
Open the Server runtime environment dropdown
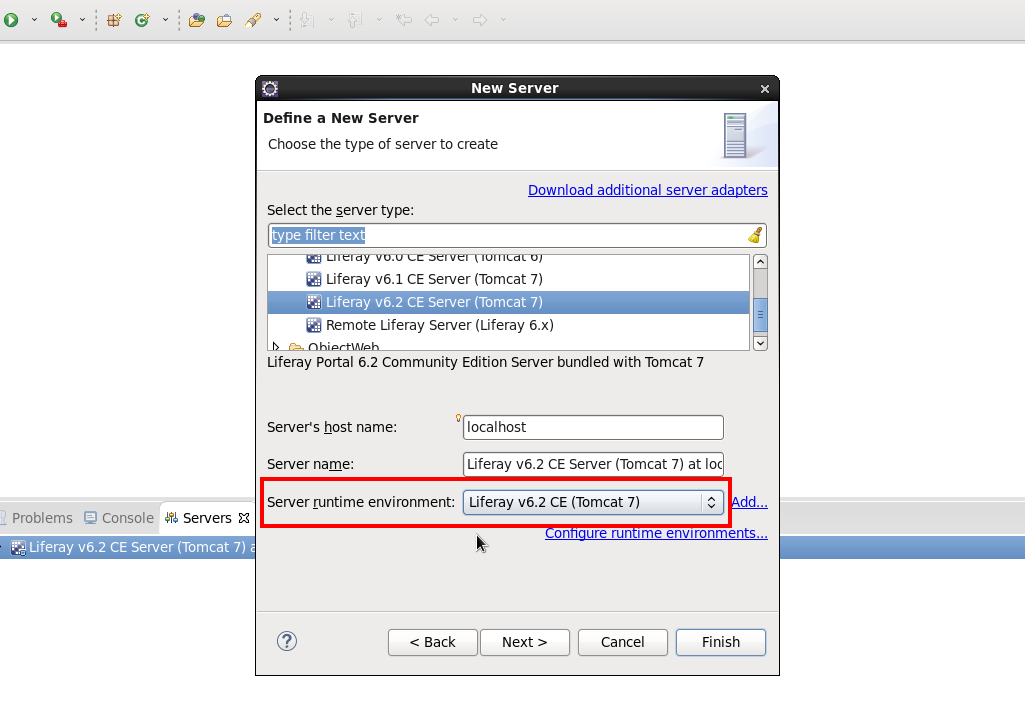[x=593, y=502]
